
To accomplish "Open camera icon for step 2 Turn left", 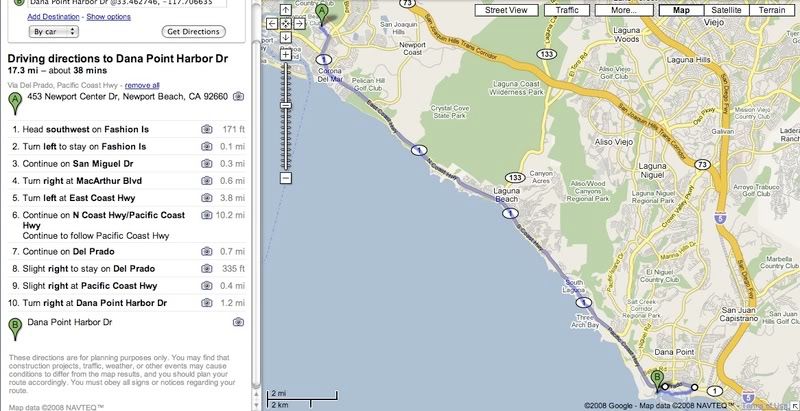I will tap(207, 146).
